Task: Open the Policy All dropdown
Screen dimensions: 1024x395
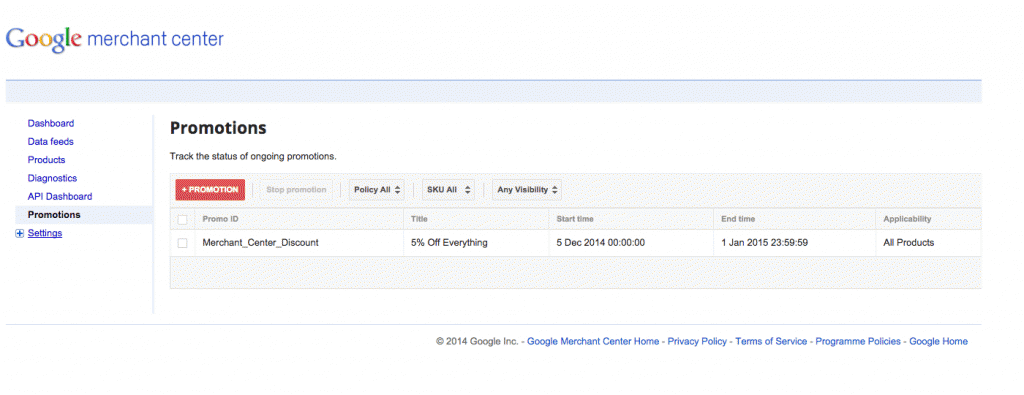Action: (x=377, y=190)
